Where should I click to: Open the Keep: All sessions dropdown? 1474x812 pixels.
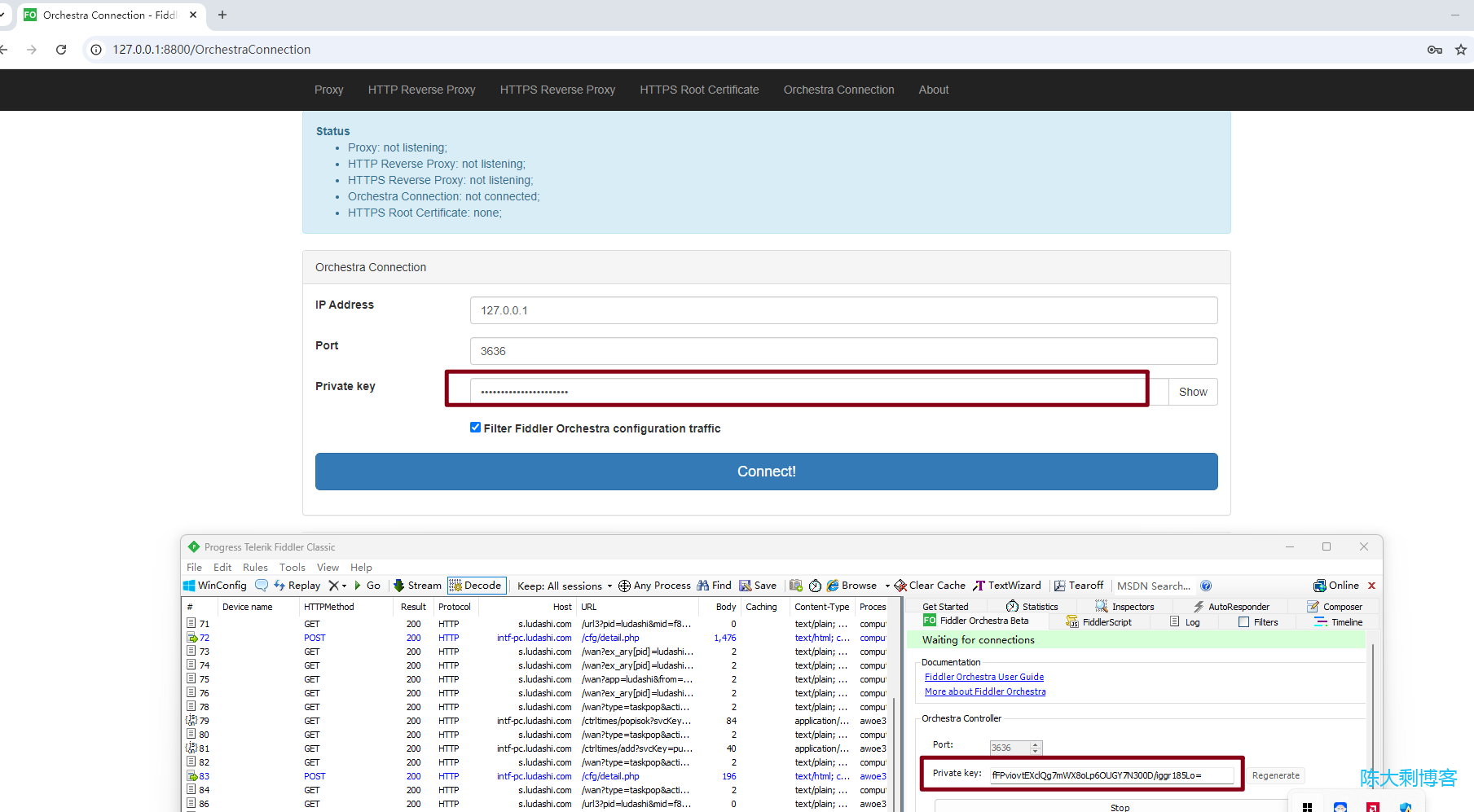pos(564,586)
